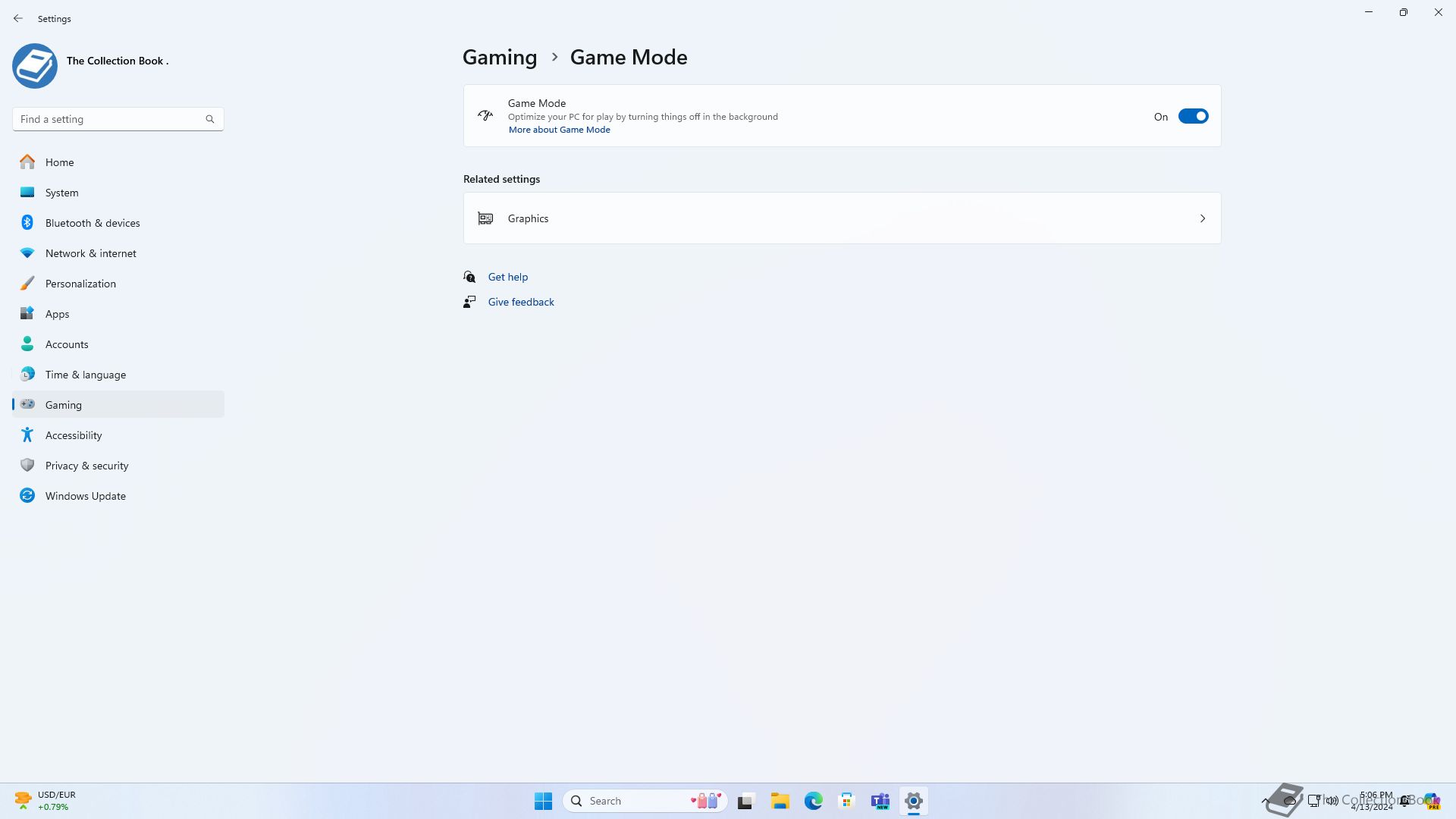1456x819 pixels.
Task: Click the Game Mode speedometer icon
Action: coord(485,115)
